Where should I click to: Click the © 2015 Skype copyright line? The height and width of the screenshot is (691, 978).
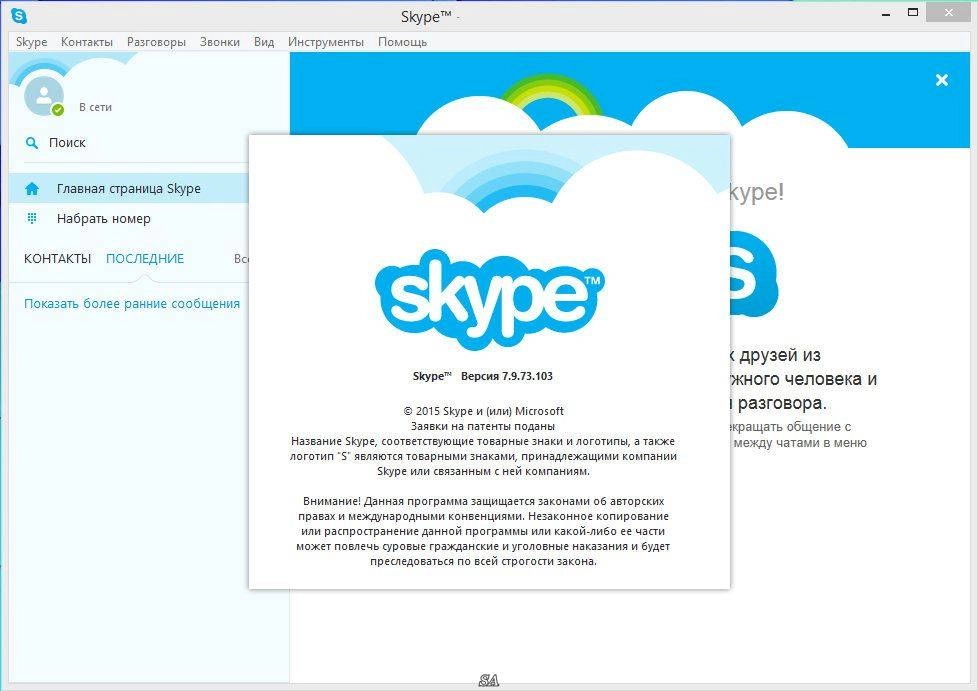point(483,411)
